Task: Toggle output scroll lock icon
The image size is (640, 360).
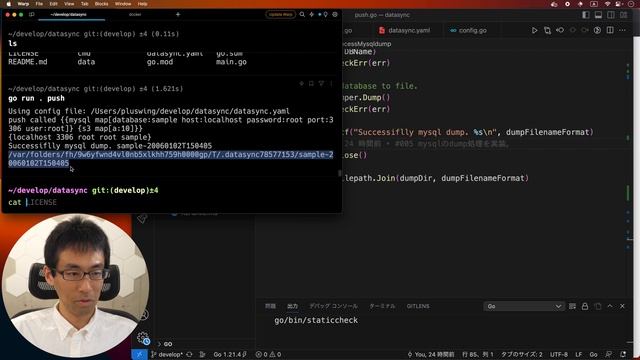Action: point(585,306)
